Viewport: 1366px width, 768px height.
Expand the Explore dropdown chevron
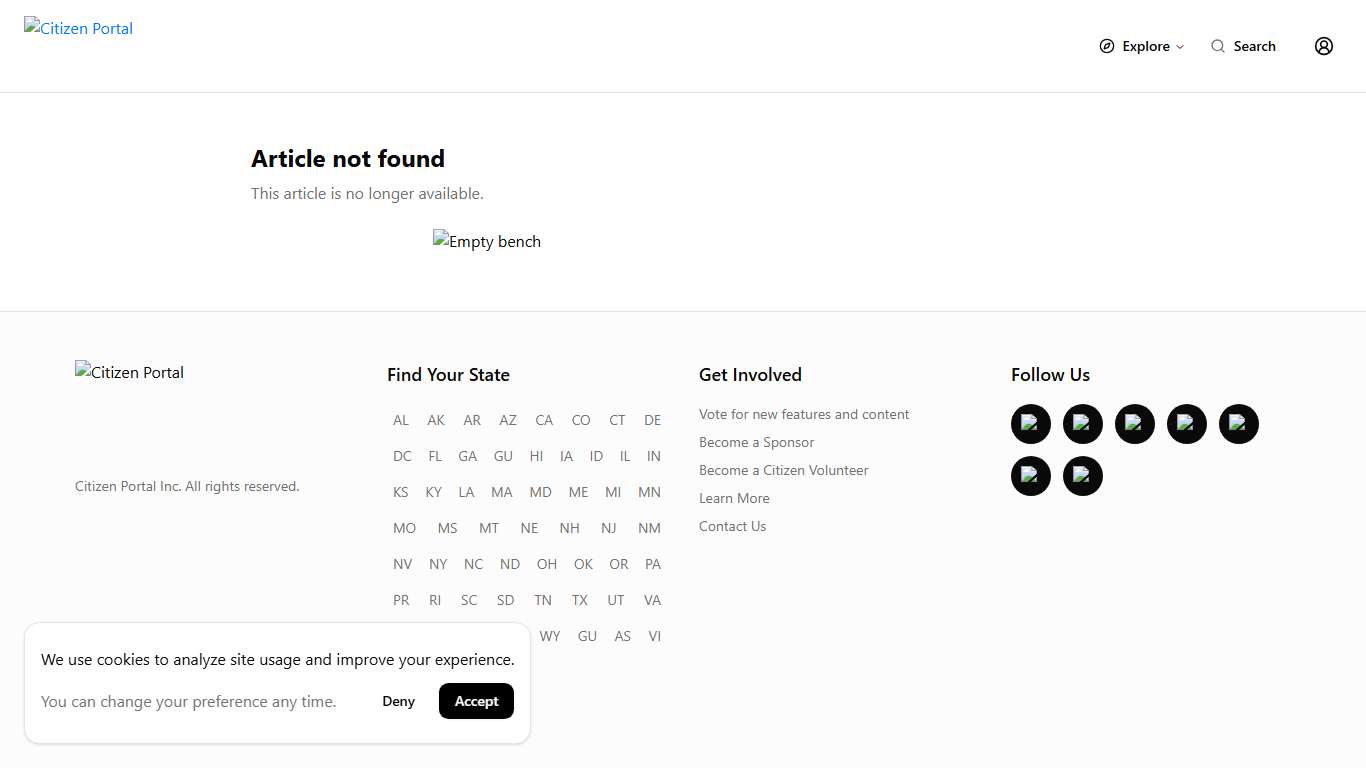point(1180,47)
